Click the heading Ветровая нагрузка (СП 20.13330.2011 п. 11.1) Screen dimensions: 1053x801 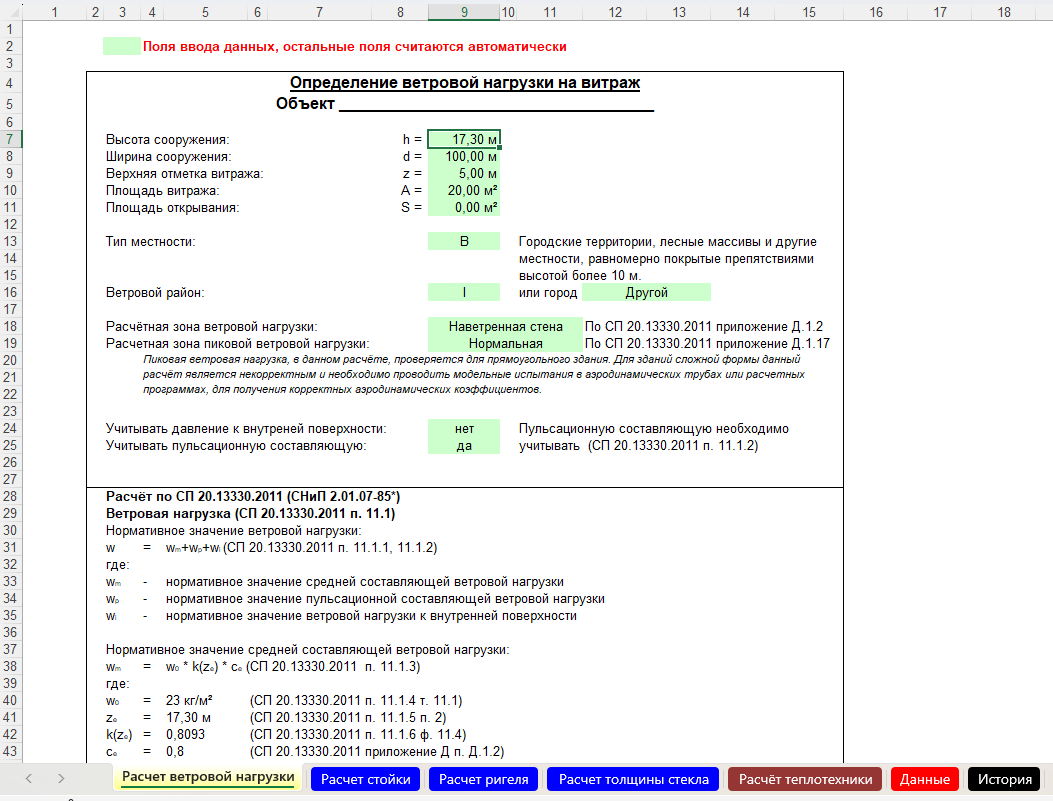[250, 514]
